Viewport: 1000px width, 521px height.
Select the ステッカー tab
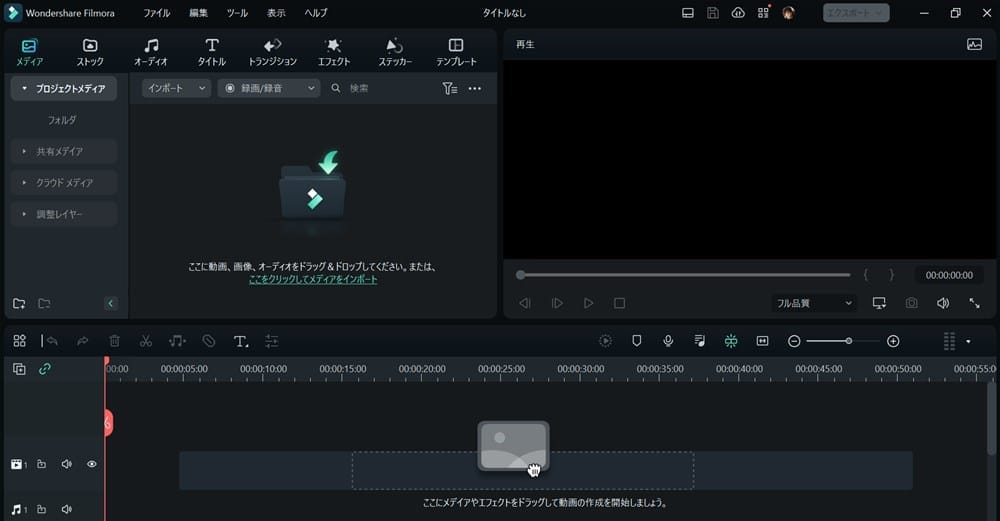(x=395, y=52)
